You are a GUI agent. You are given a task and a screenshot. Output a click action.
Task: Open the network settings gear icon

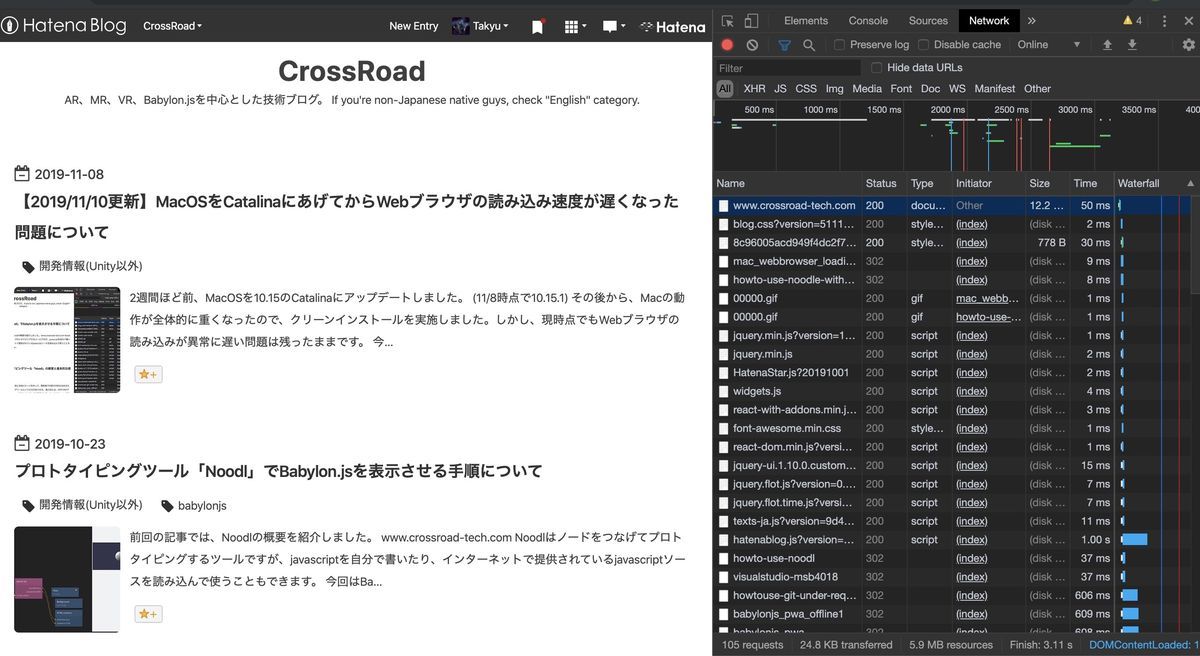click(1188, 45)
